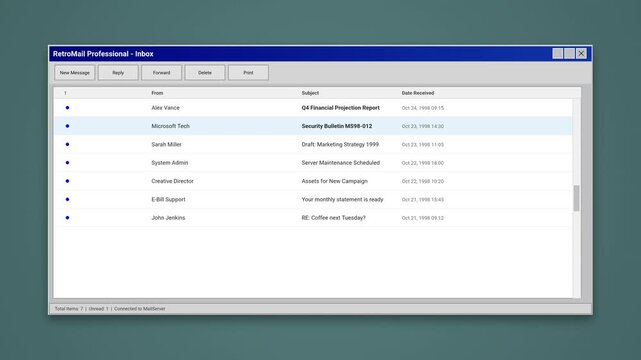This screenshot has width=641, height=360.
Task: Click the blue dot beside Creative Director
Action: coord(67,181)
